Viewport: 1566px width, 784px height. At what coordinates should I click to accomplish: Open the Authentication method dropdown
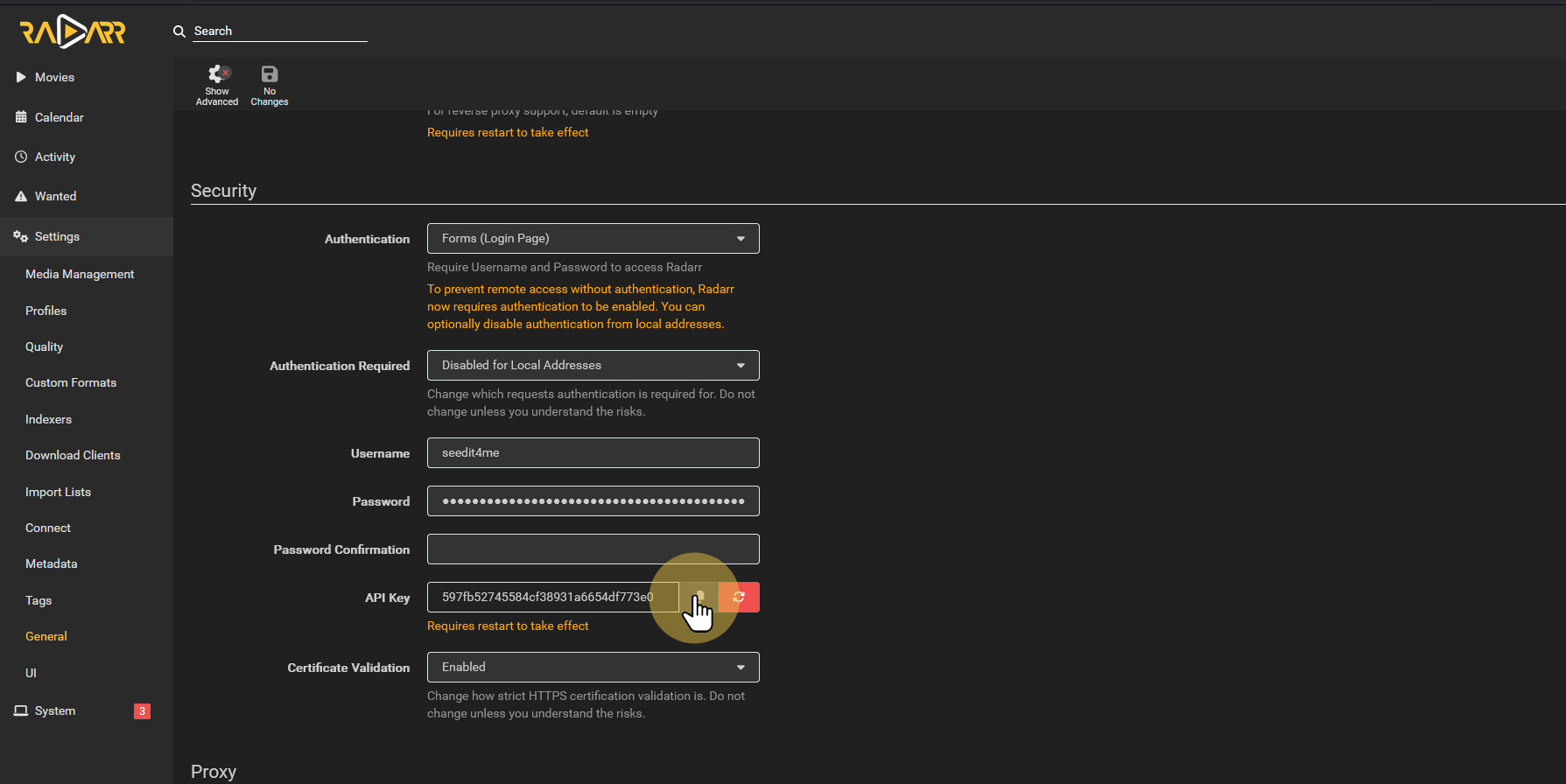593,239
